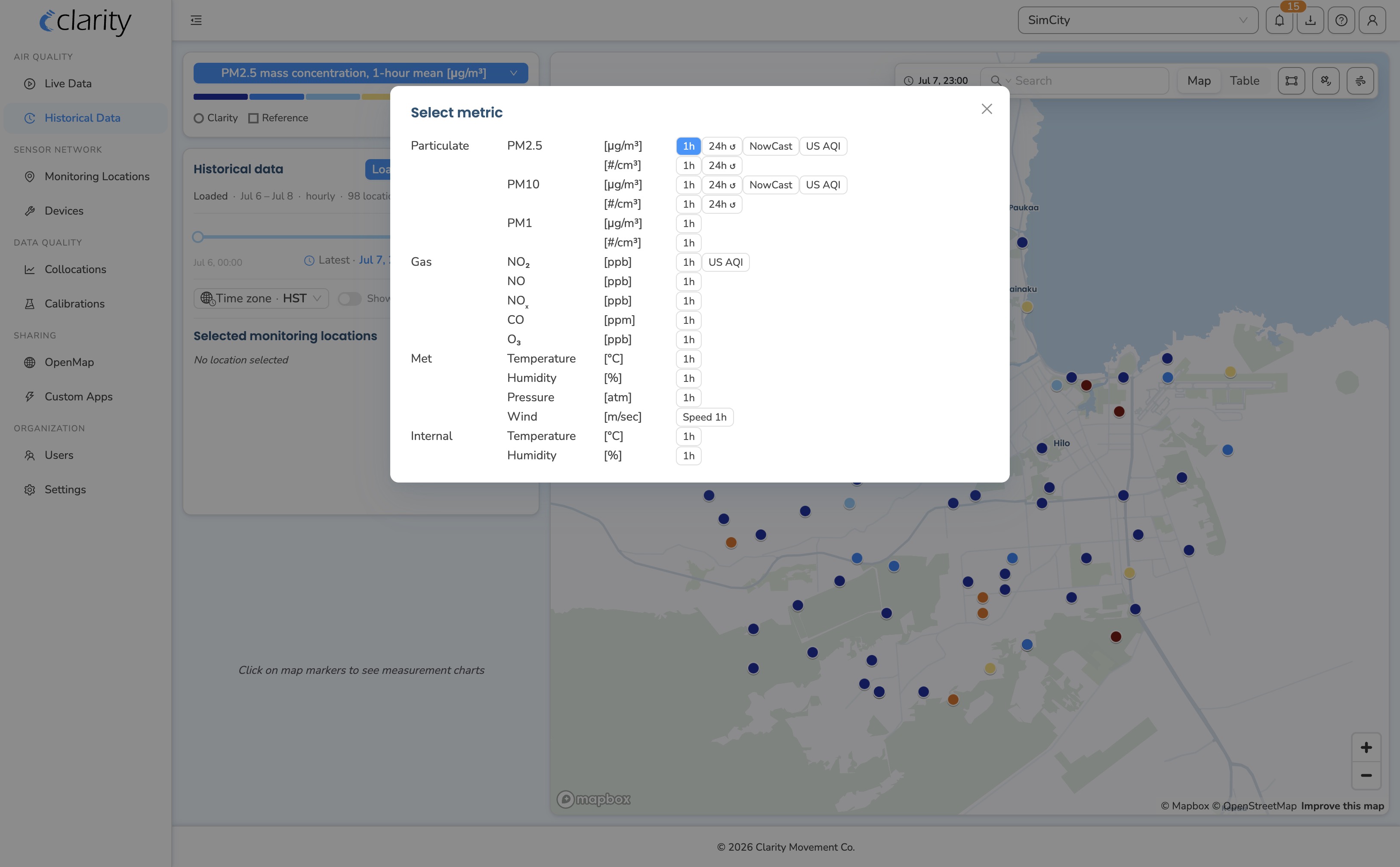The image size is (1400, 867).
Task: Select NO₂ US AQI metric
Action: coord(725,263)
